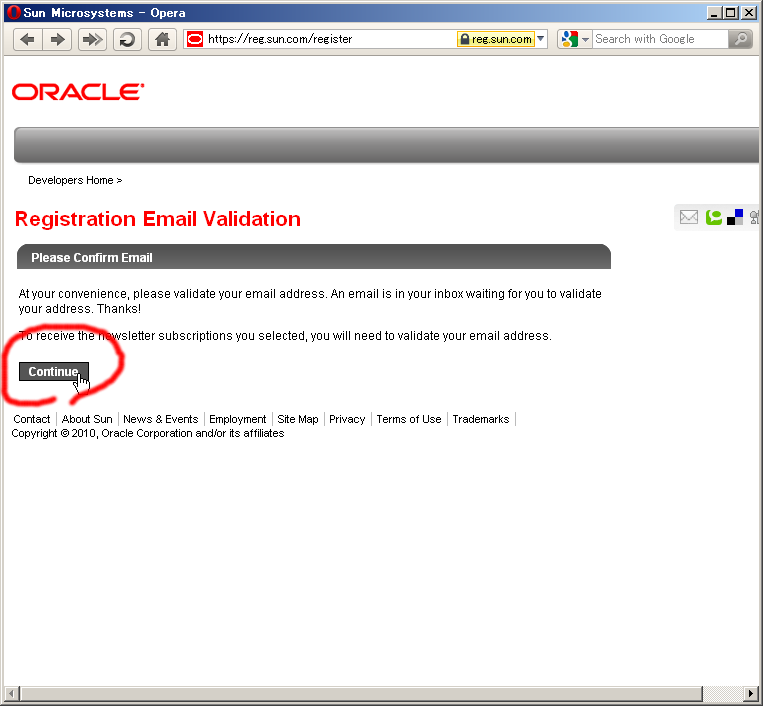Click the green Technorati share icon
Screen dimensions: 763x706
[x=713, y=217]
